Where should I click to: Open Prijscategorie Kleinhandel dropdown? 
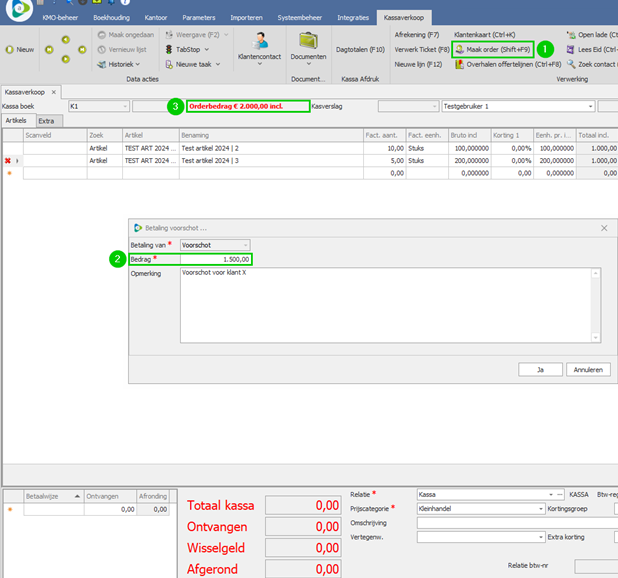click(x=541, y=509)
